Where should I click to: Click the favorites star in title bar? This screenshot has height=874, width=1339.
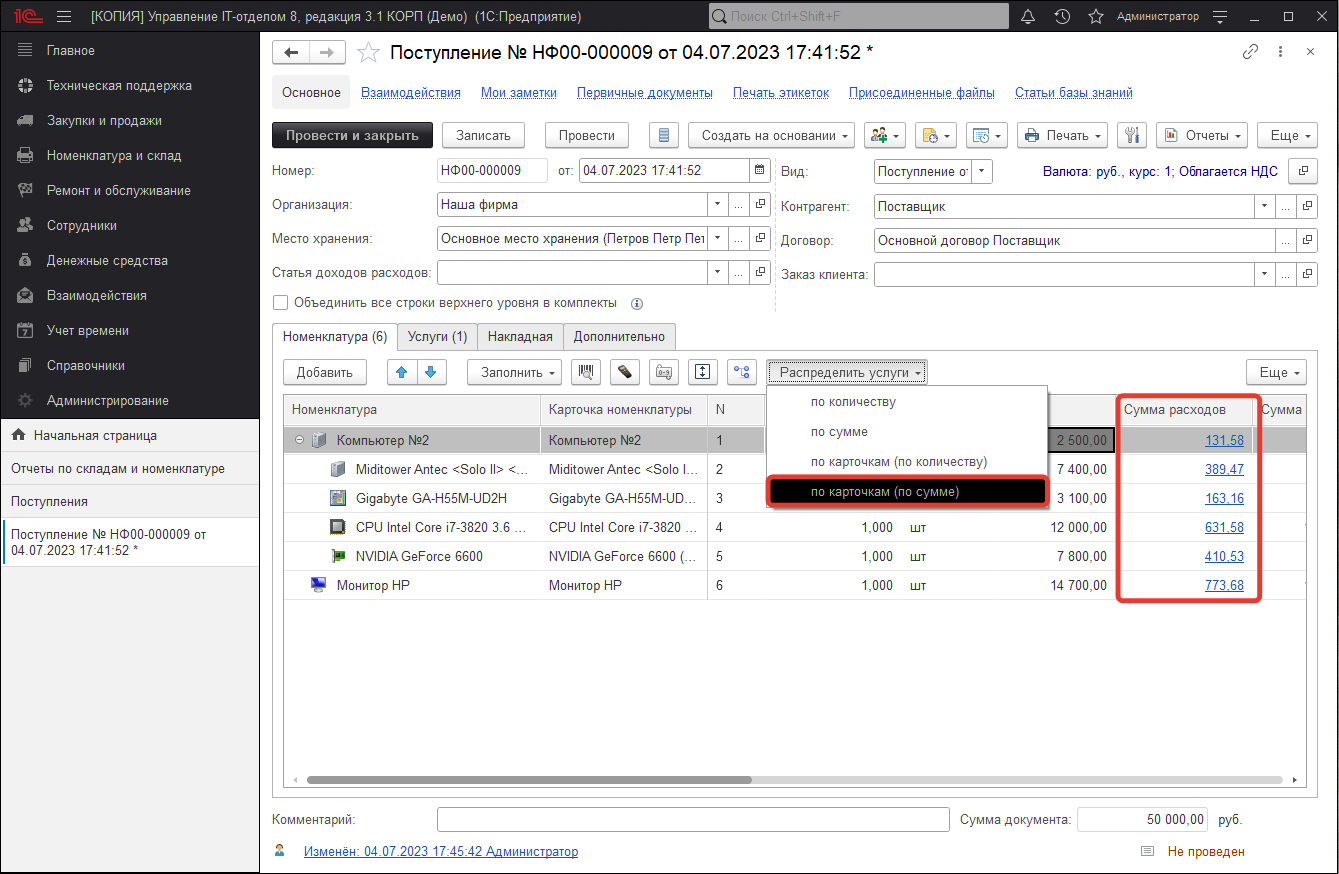1096,16
